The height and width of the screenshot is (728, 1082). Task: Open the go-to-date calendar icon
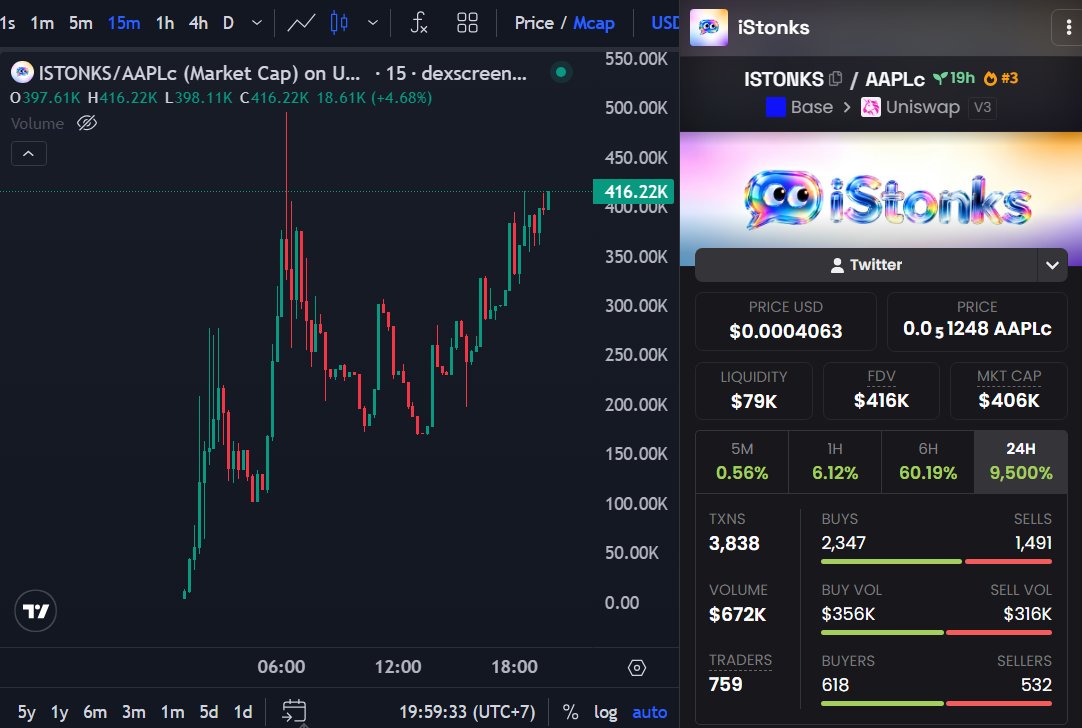click(295, 711)
